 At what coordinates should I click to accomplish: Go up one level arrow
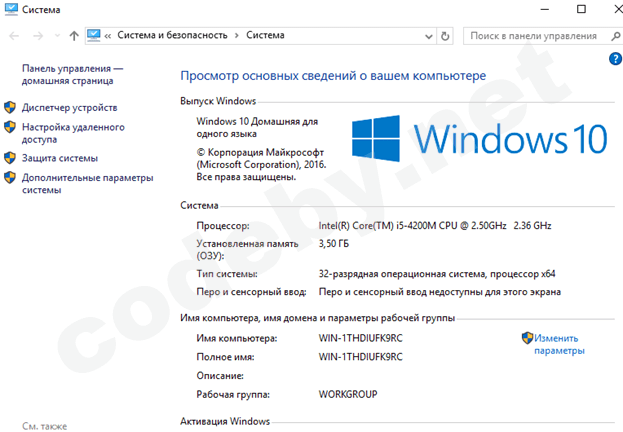click(x=74, y=36)
